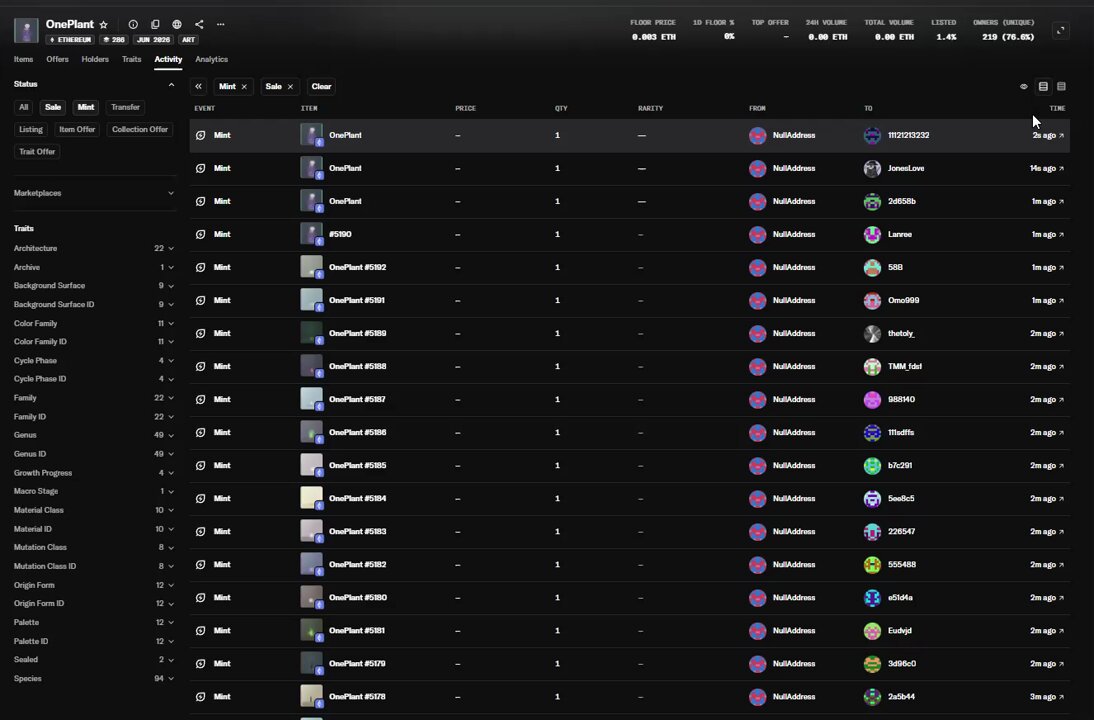
Task: Switch to the Offers tab
Action: 57,59
